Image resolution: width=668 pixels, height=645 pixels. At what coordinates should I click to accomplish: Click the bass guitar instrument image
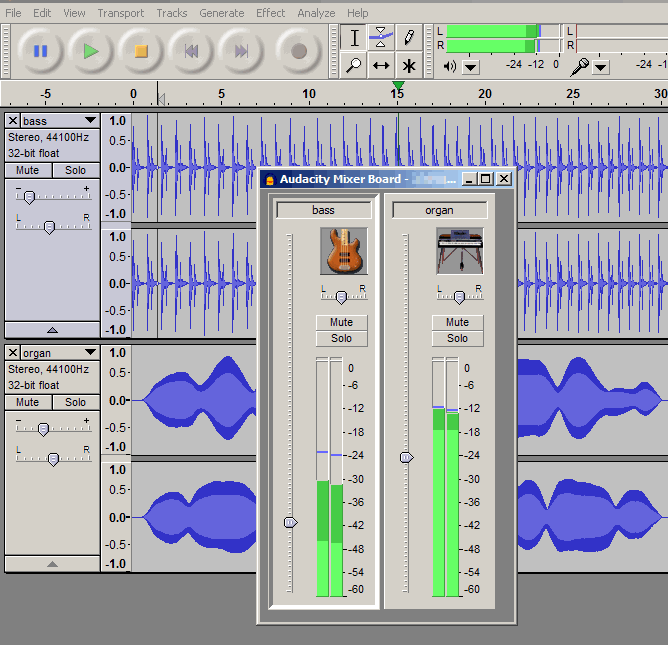344,251
